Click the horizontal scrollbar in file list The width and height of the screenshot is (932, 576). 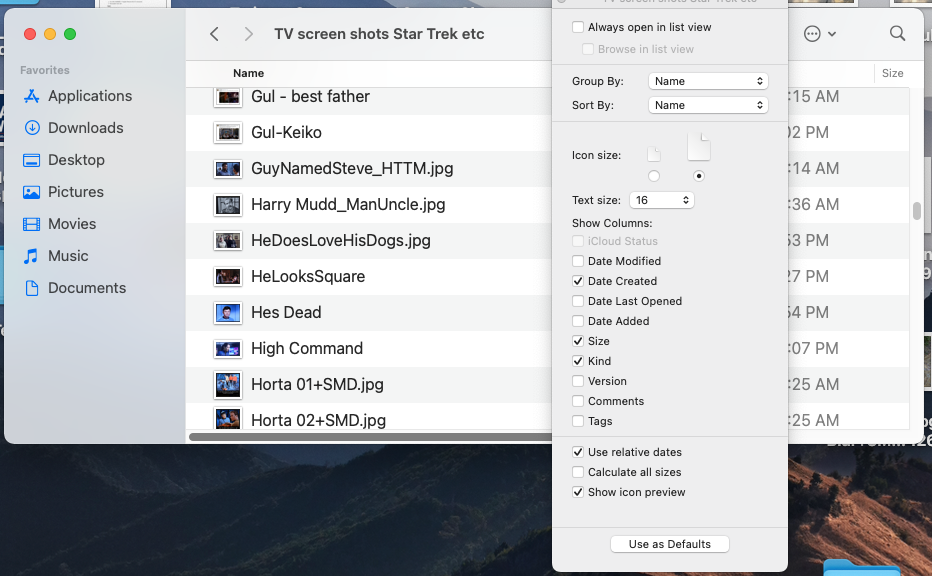tap(370, 437)
